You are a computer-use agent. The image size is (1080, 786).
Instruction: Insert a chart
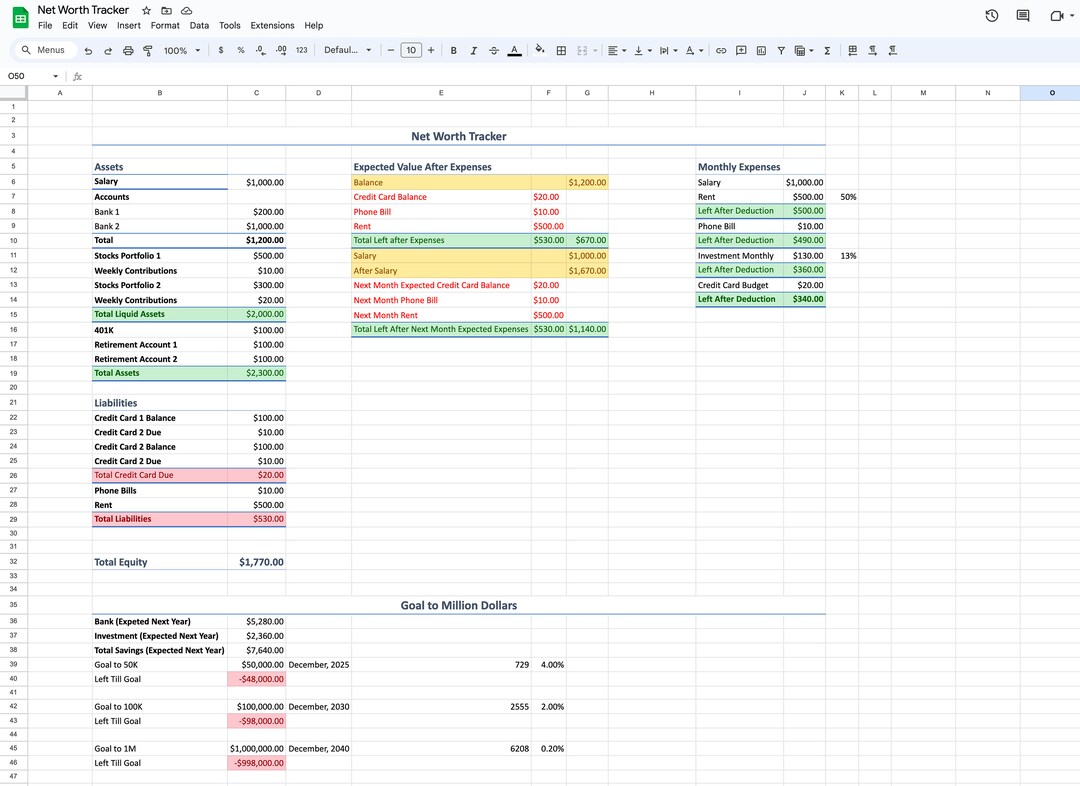(761, 50)
